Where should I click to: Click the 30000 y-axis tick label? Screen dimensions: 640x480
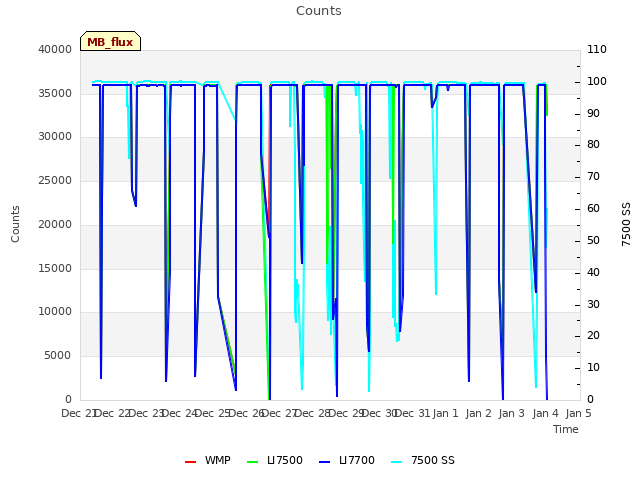tap(55, 136)
